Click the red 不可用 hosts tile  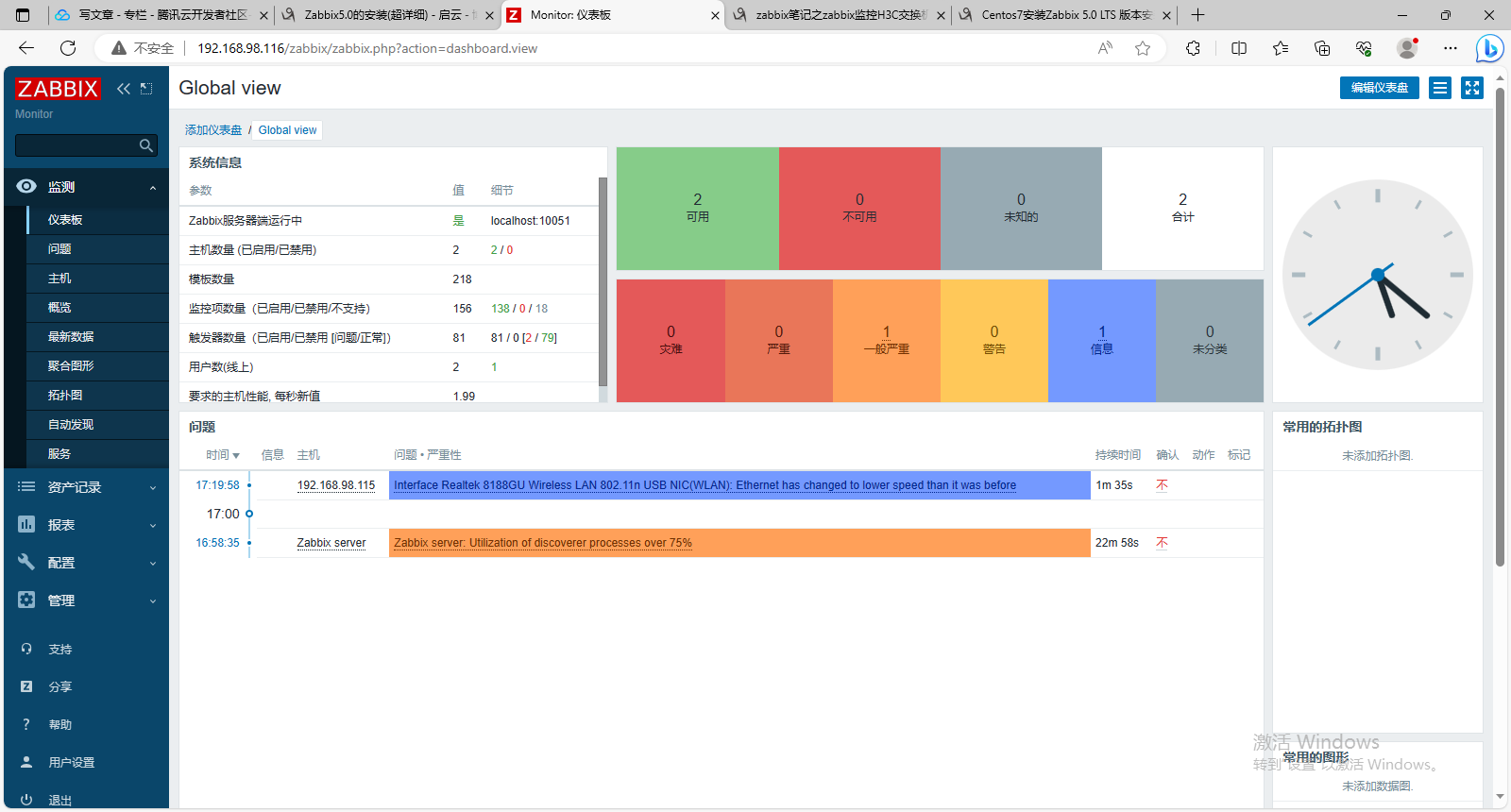(859, 209)
